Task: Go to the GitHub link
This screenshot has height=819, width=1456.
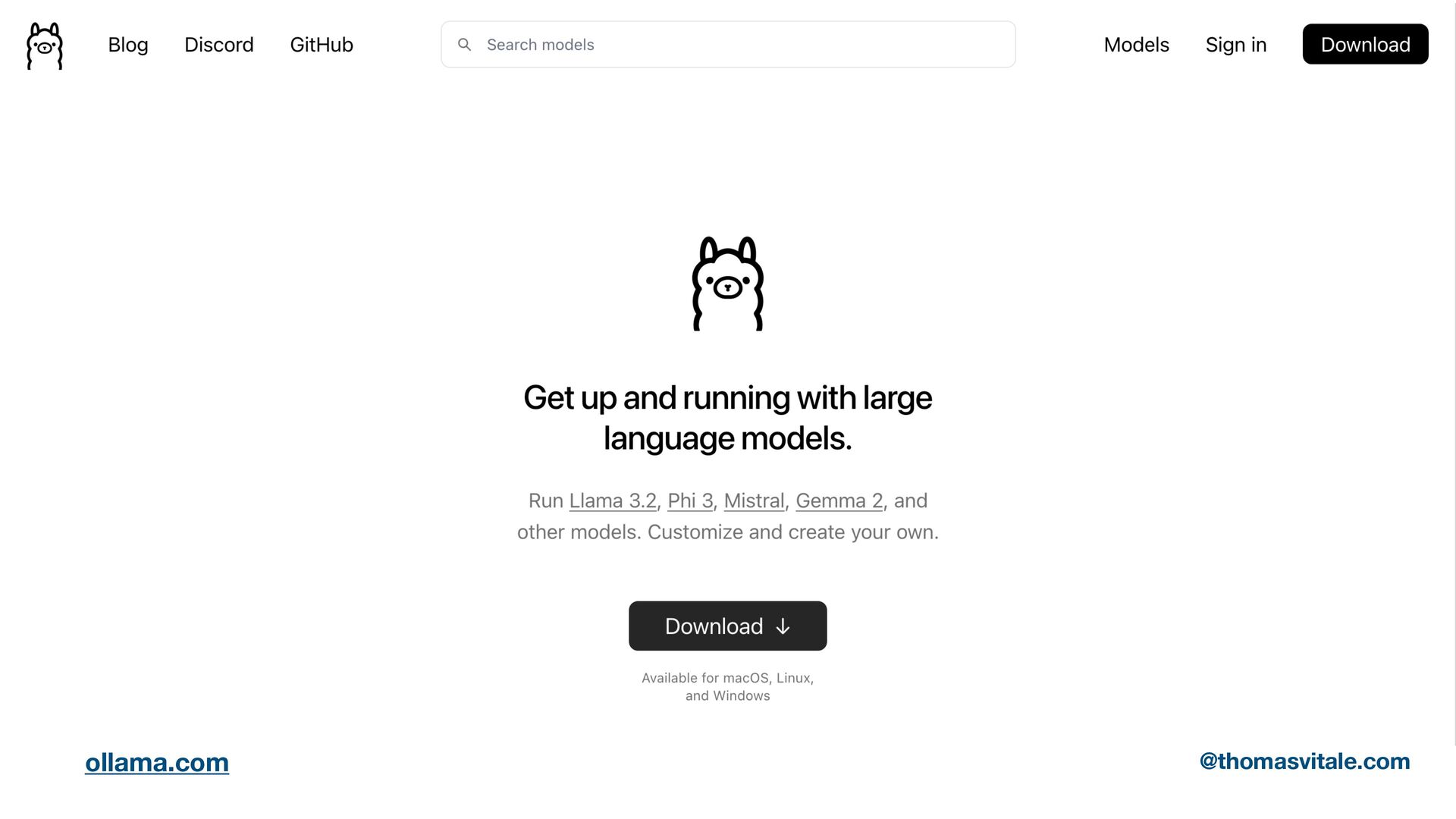Action: [322, 45]
